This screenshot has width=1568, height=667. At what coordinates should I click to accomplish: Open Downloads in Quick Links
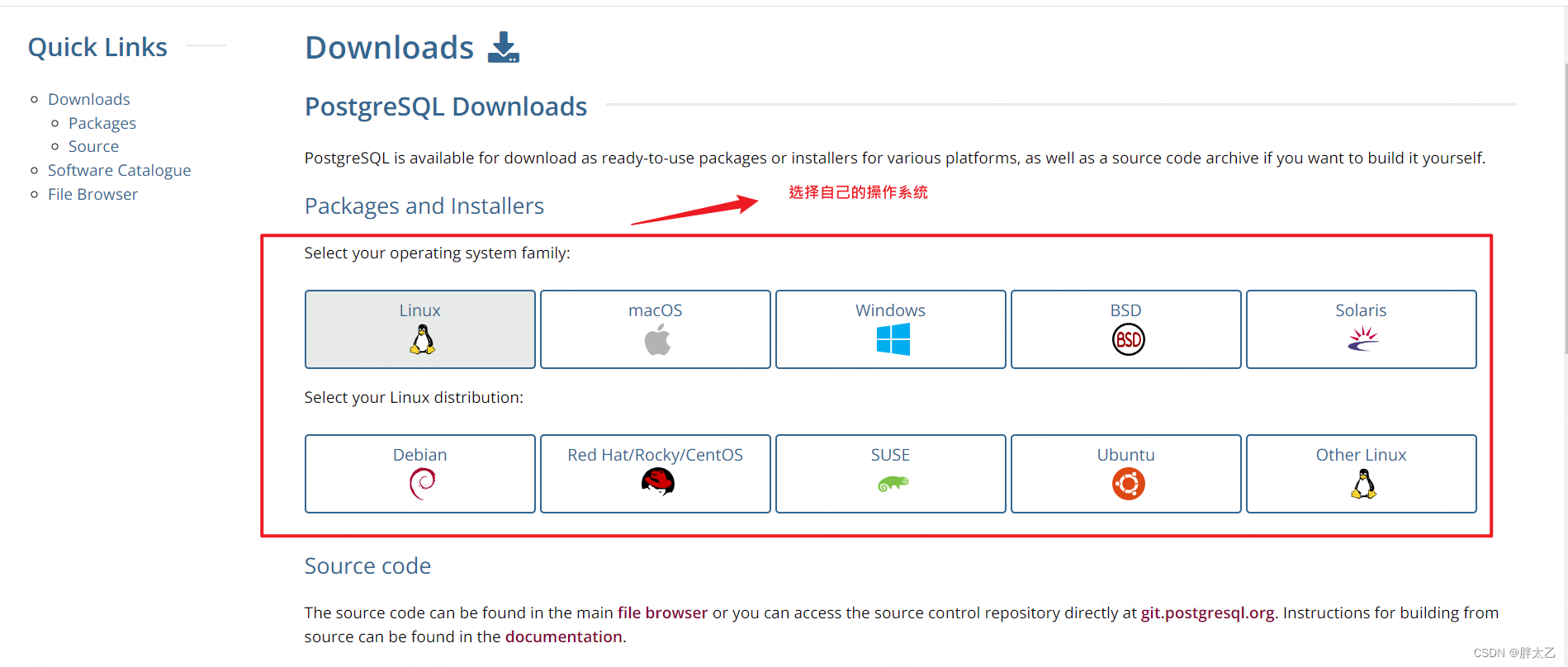click(x=89, y=99)
